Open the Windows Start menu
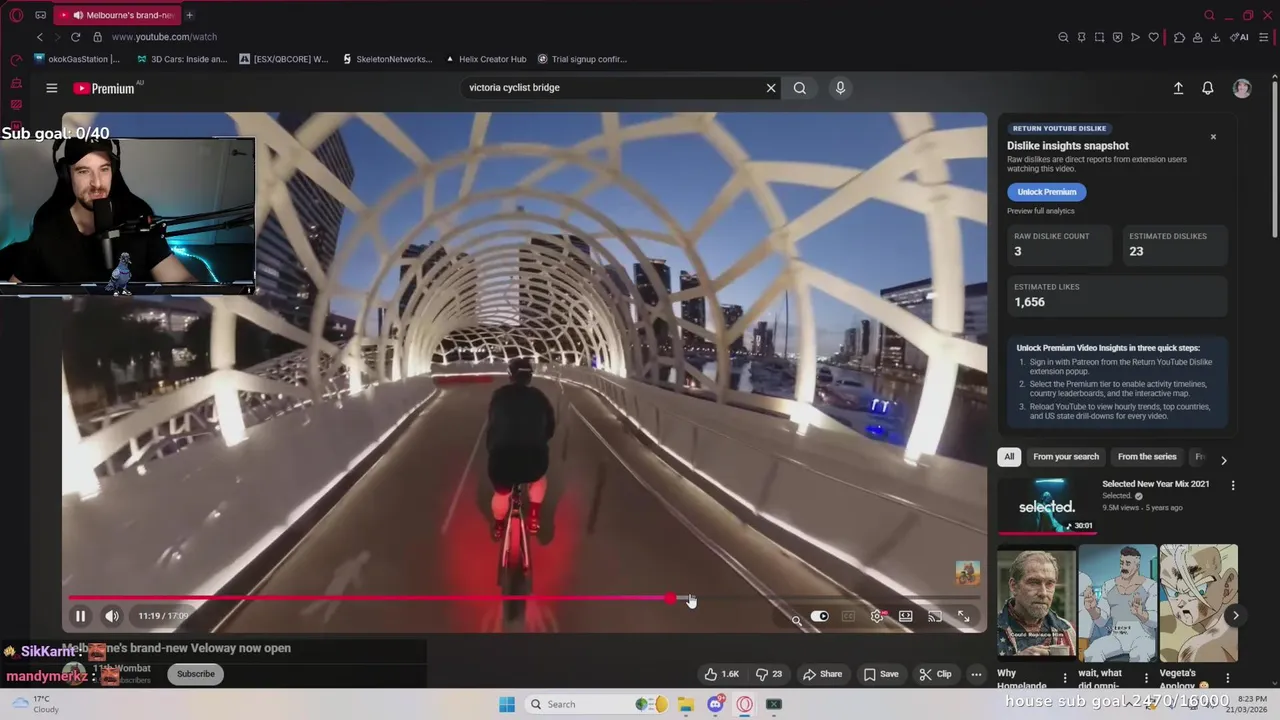 507,704
